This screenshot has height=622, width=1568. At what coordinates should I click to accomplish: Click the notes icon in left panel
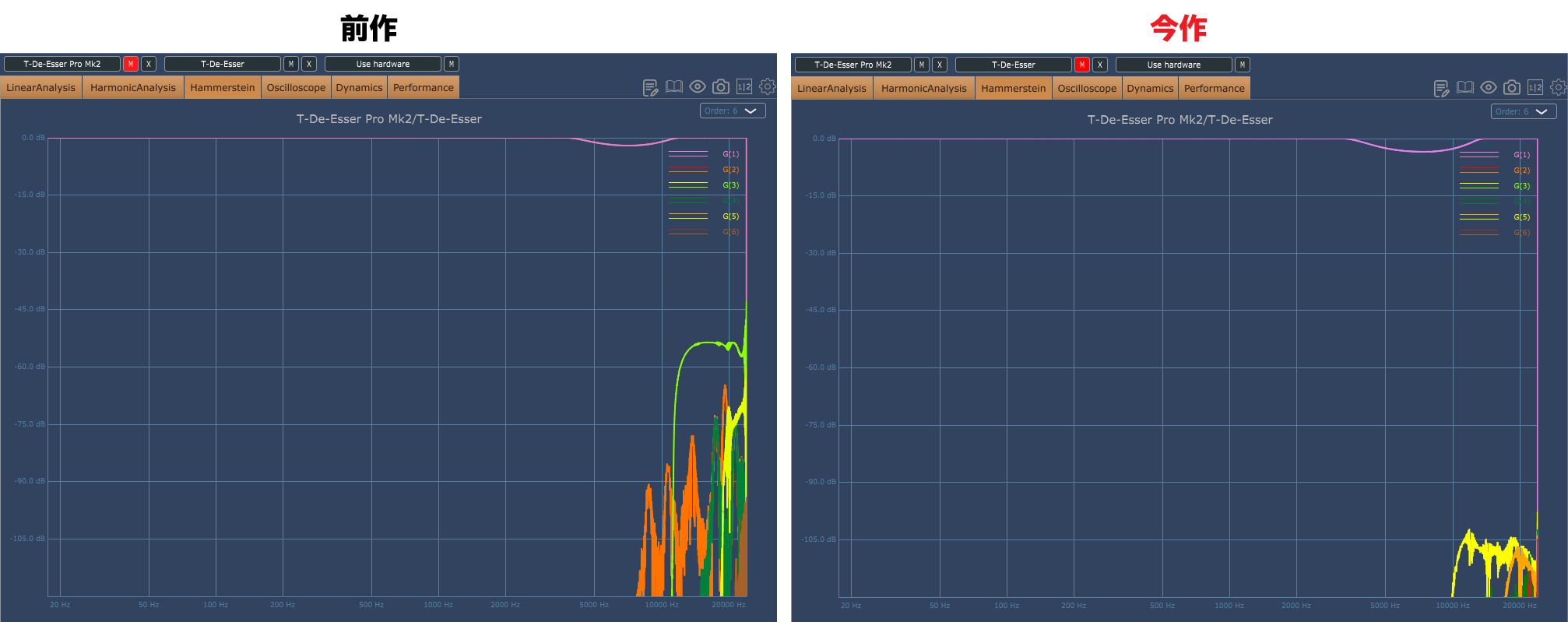tap(651, 87)
